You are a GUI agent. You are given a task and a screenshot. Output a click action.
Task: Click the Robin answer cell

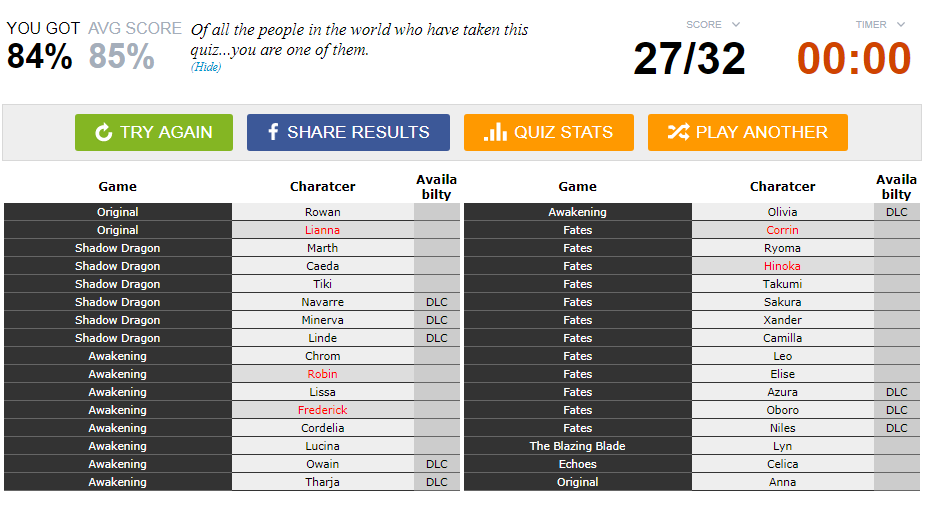(x=322, y=374)
